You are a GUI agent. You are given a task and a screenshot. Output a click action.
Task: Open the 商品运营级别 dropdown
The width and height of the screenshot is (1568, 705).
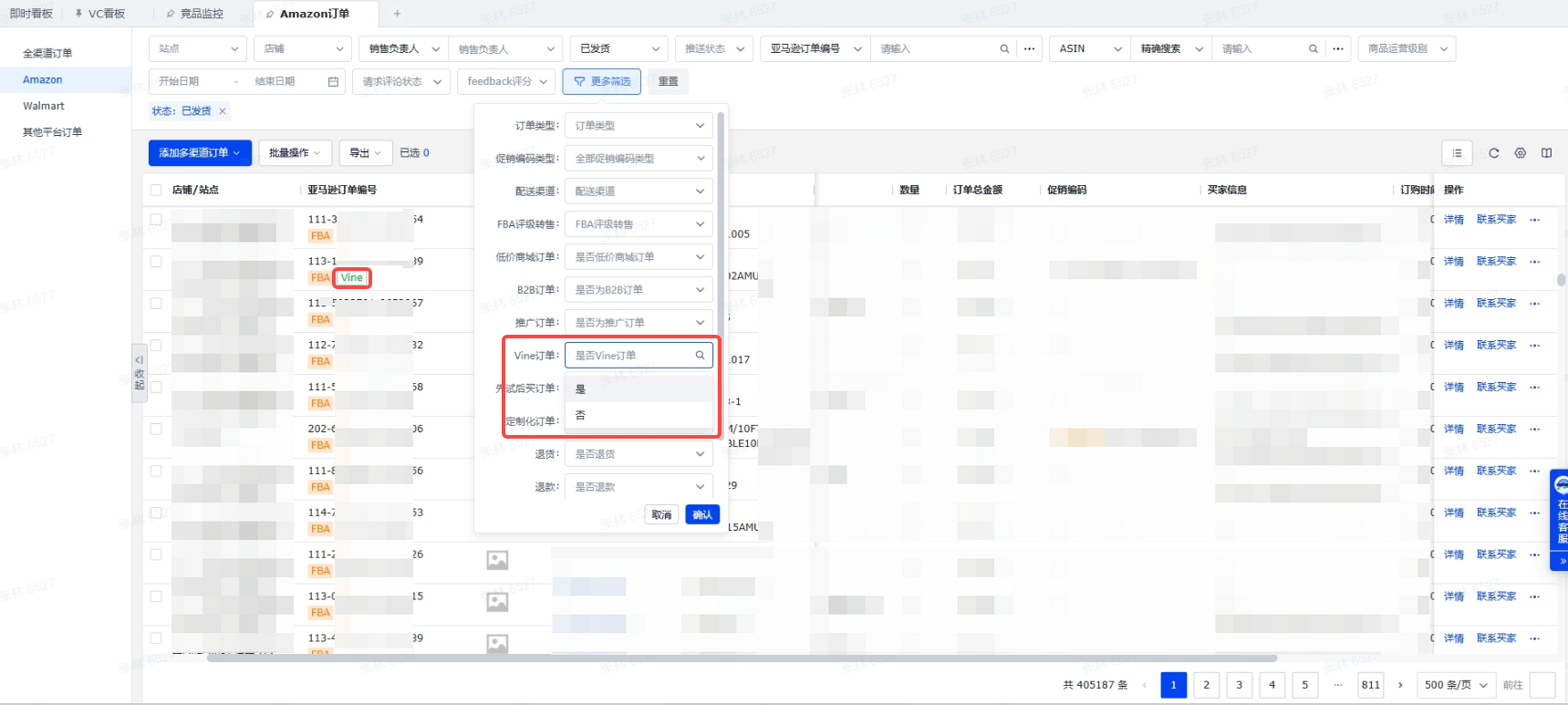pos(1407,49)
